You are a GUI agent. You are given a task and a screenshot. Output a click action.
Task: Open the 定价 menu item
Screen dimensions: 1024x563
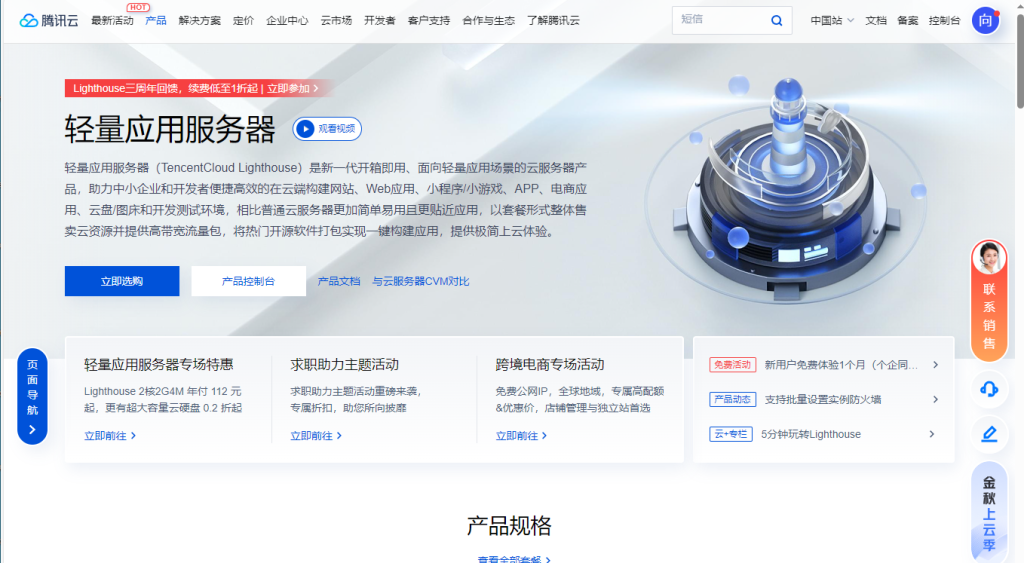(x=243, y=21)
